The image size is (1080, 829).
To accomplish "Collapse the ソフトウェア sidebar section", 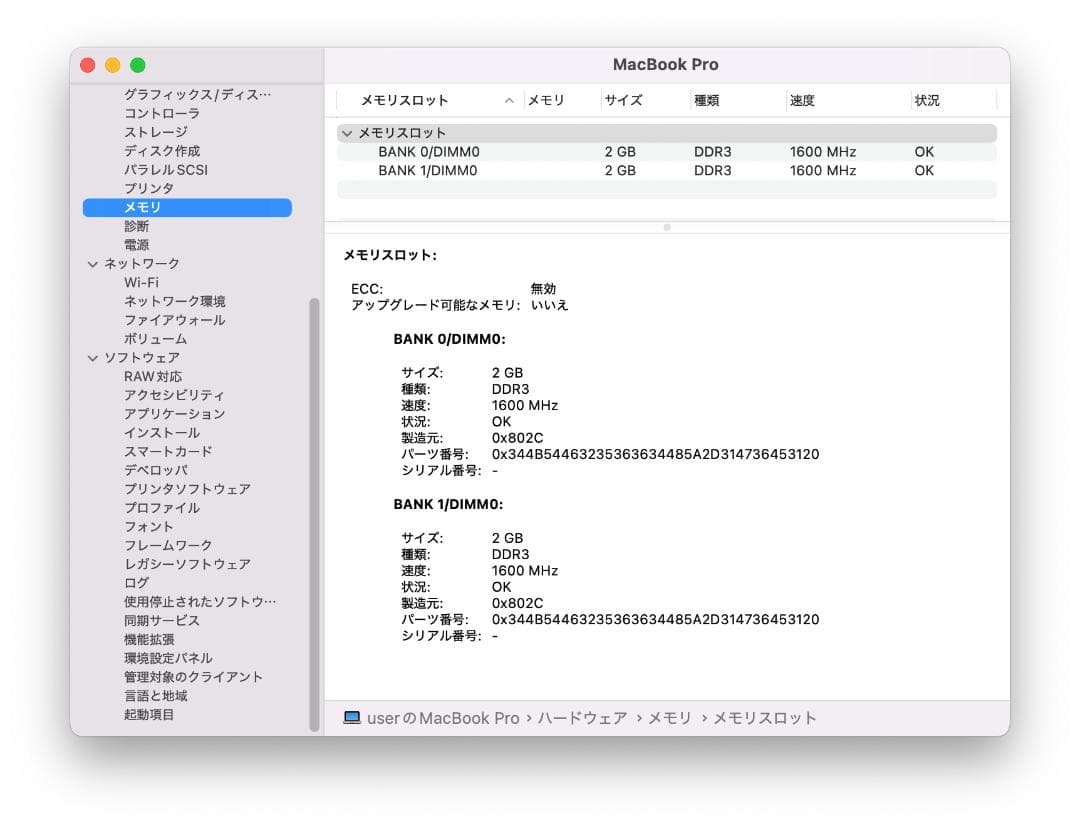I will (93, 358).
